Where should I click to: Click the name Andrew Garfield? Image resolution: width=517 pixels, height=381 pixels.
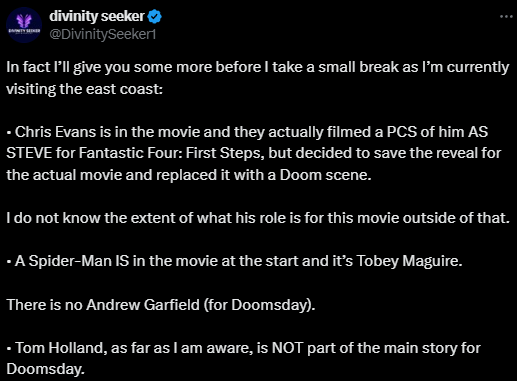143,305
